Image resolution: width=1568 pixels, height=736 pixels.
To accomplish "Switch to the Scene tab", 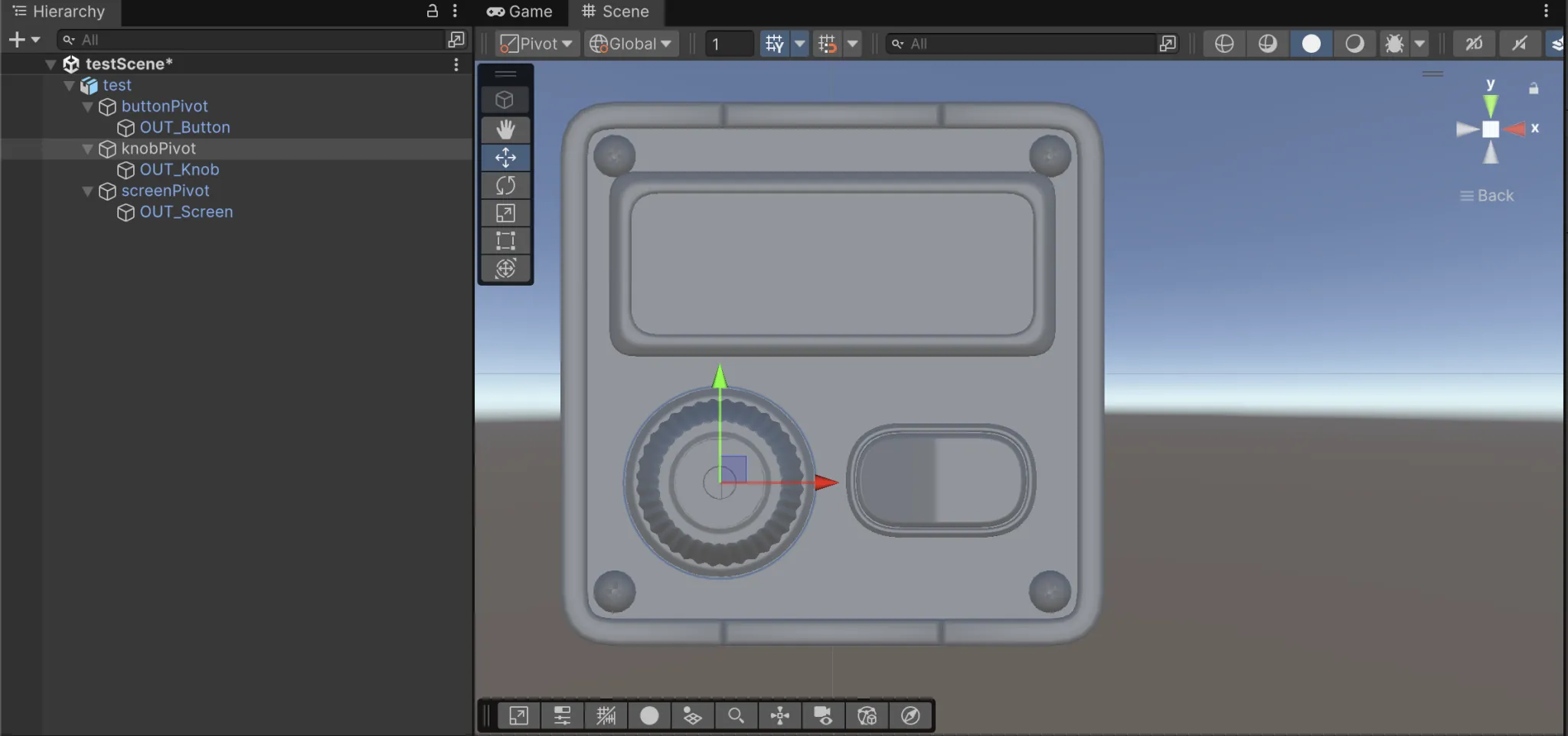I will [616, 11].
